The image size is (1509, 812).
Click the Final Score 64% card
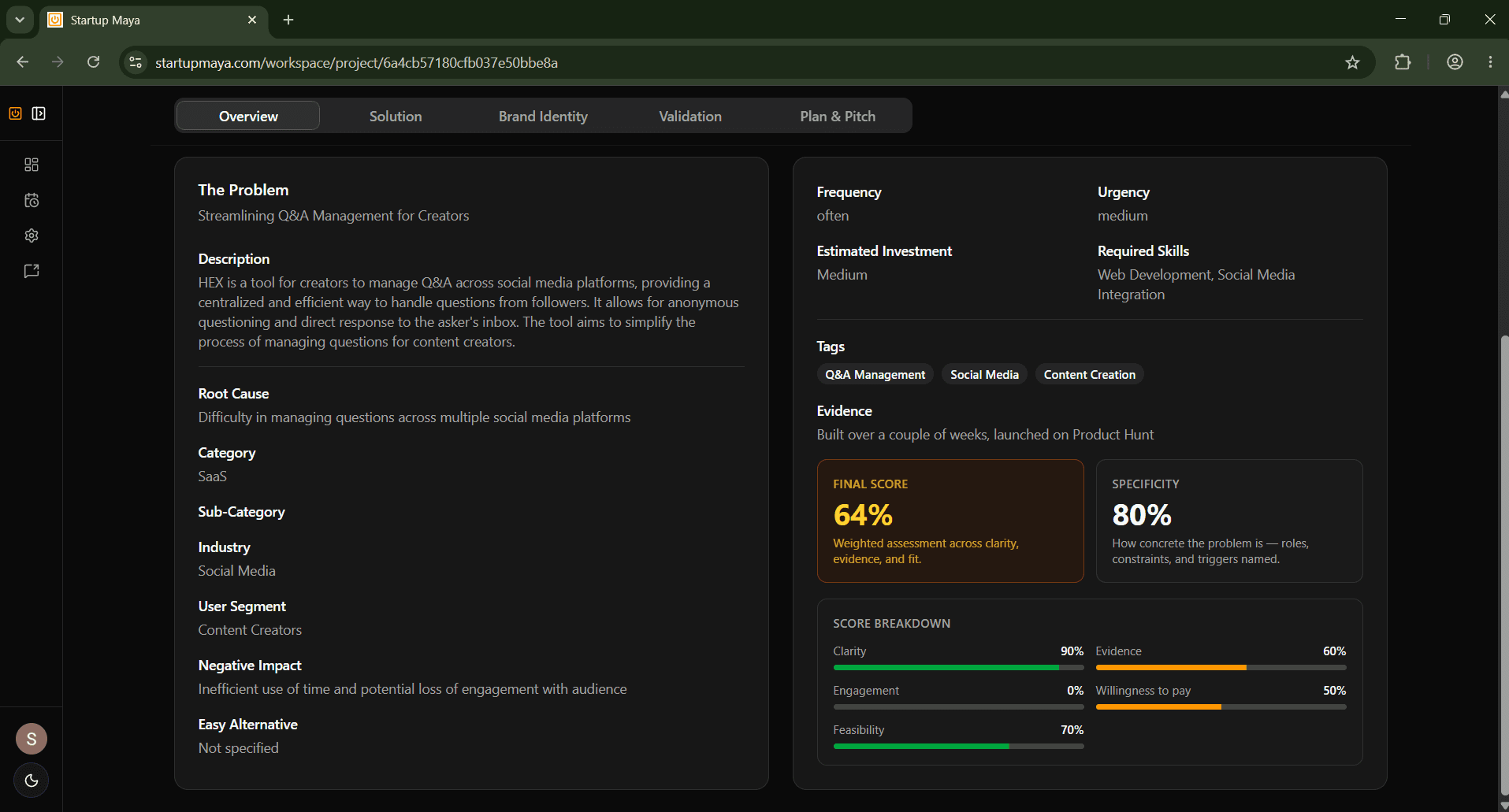[950, 521]
